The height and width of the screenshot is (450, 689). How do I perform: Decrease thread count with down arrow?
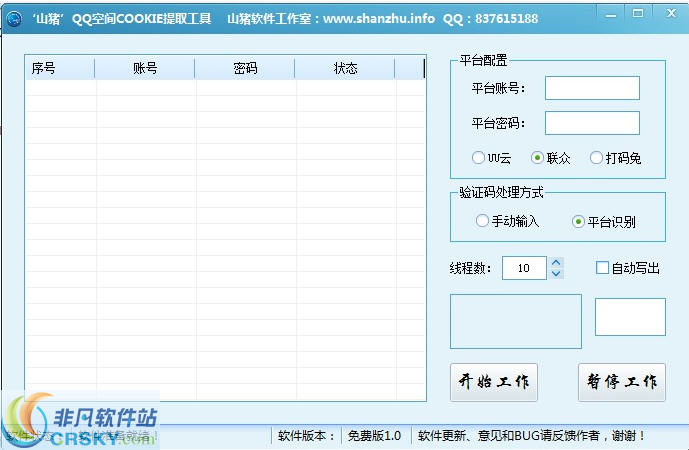[556, 273]
